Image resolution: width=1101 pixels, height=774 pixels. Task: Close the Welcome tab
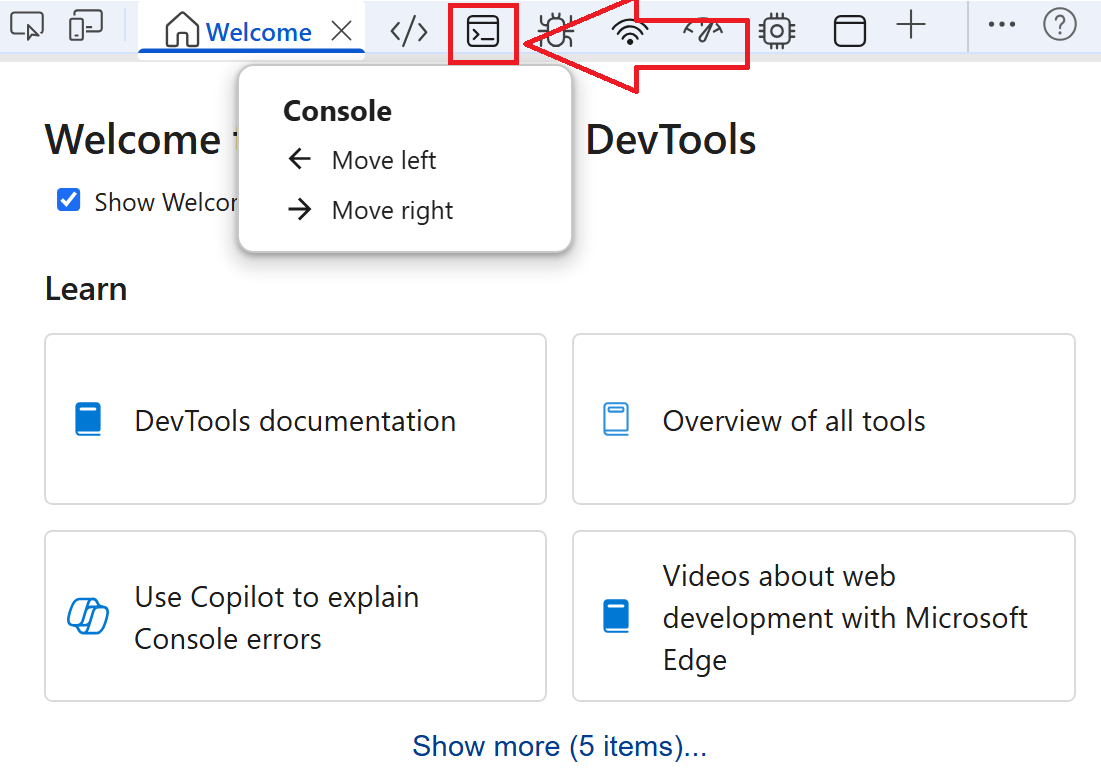[341, 31]
